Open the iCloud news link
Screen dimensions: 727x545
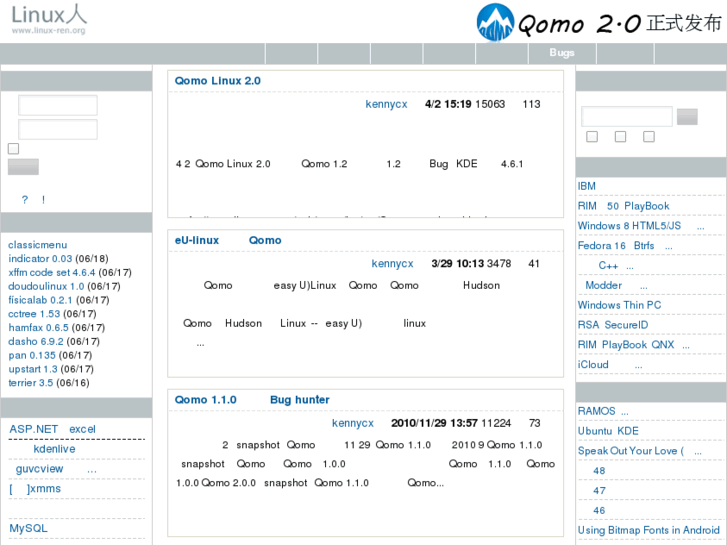(x=610, y=365)
